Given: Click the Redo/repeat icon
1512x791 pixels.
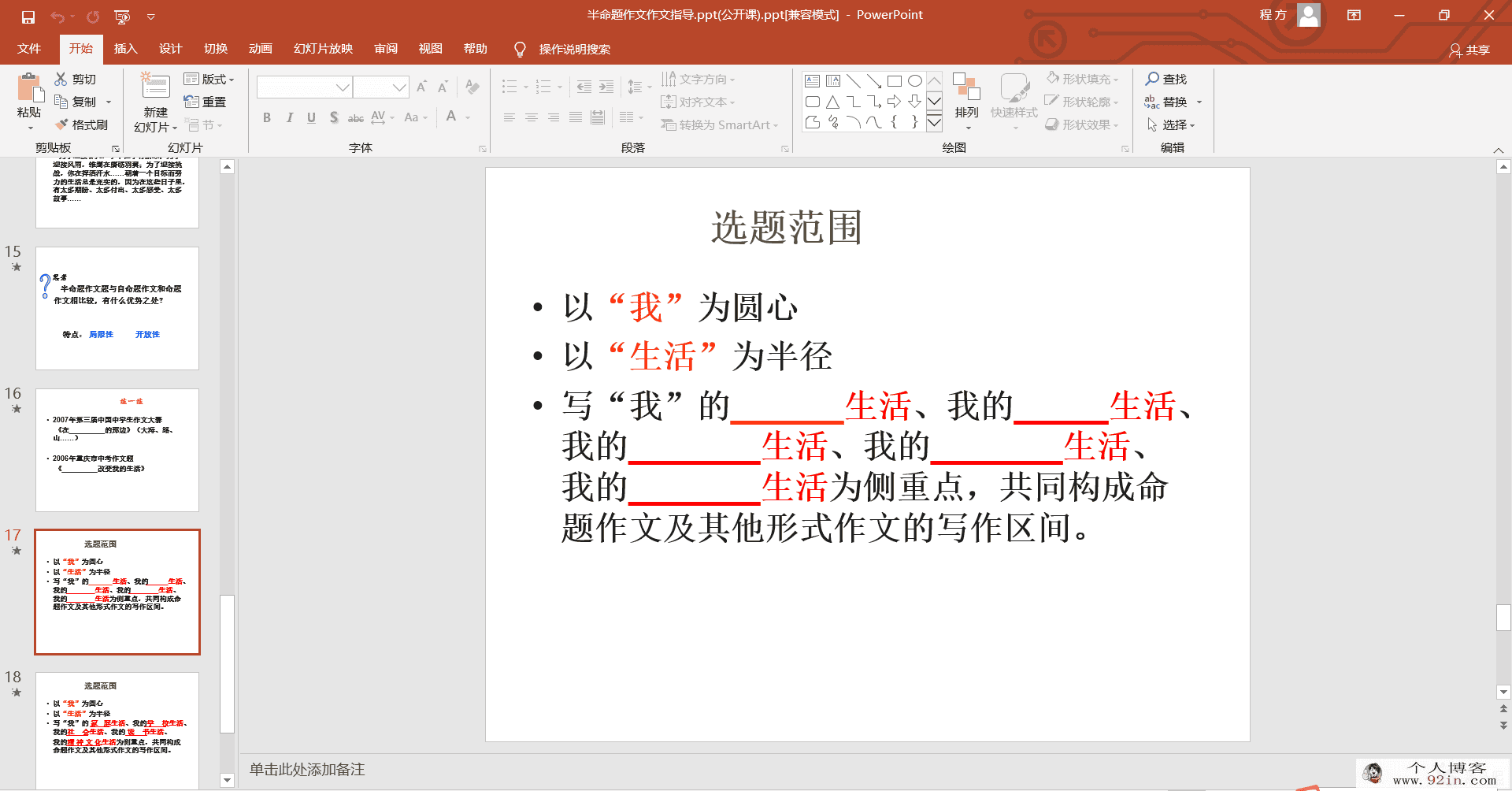Looking at the screenshot, I should (93, 17).
